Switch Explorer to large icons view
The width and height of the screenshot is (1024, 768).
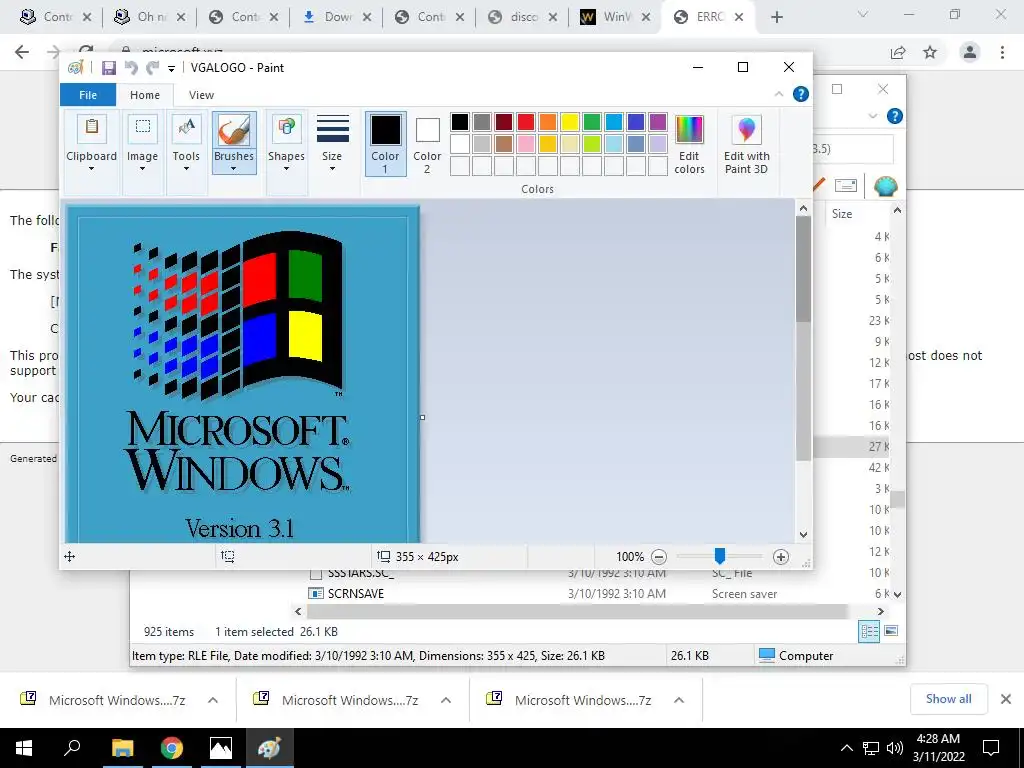891,631
